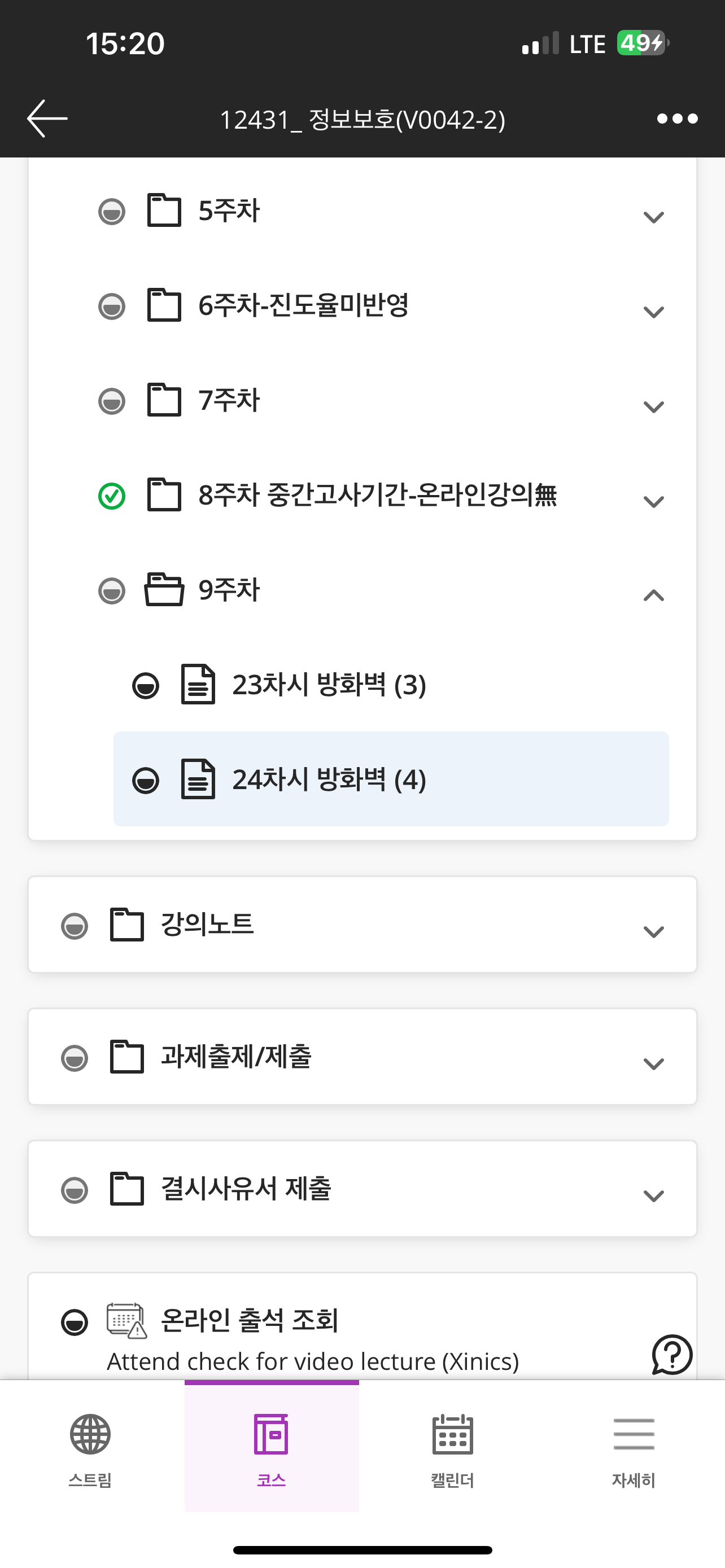This screenshot has width=725, height=1568.
Task: Expand the 결시사유서 제출 section chevron
Action: click(653, 1195)
